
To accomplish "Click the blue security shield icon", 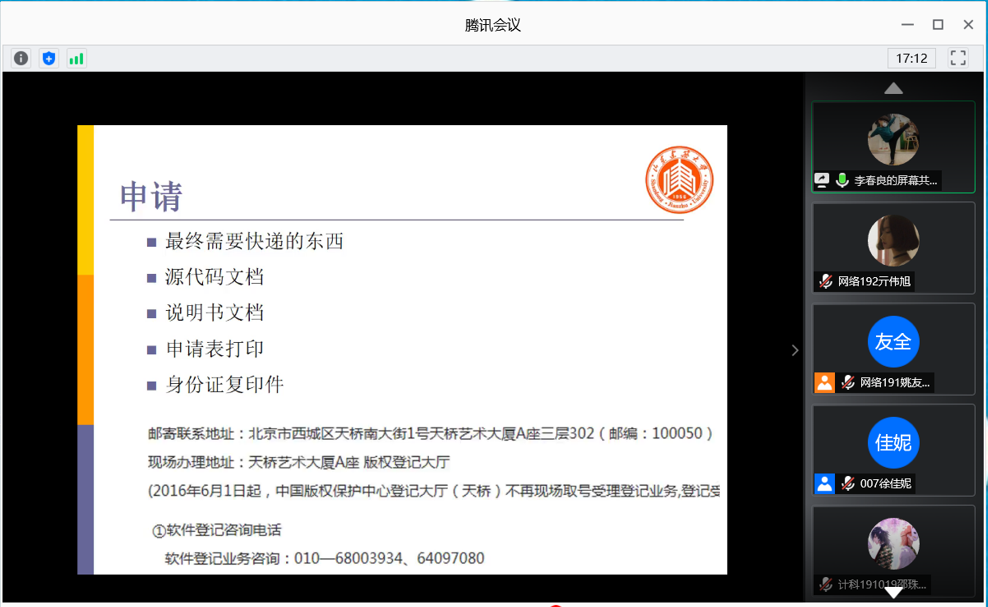I will click(49, 59).
